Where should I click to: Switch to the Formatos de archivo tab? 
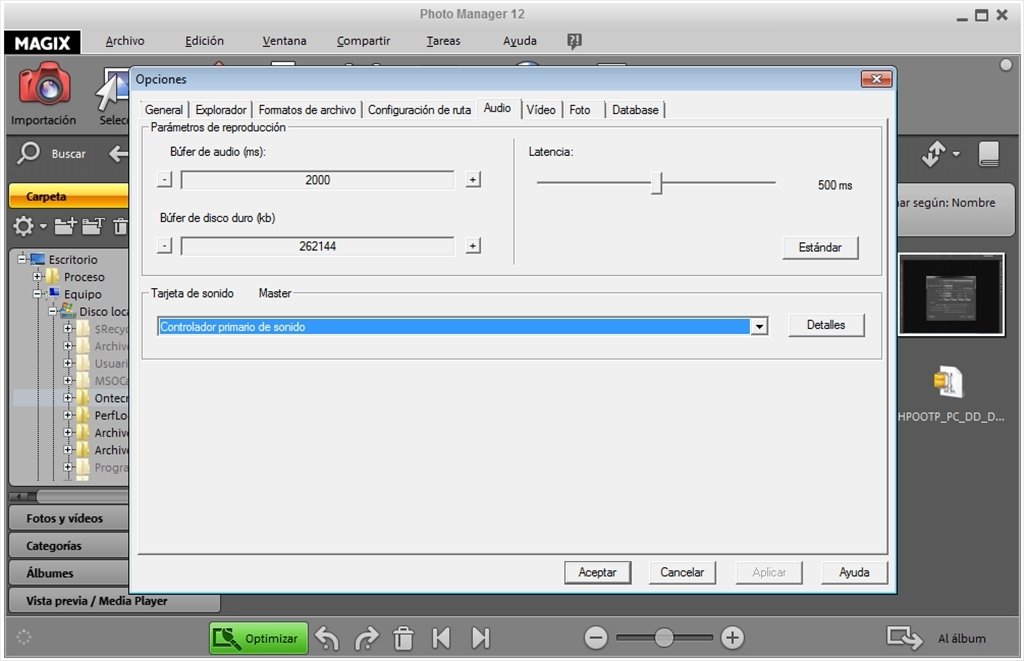(x=307, y=110)
